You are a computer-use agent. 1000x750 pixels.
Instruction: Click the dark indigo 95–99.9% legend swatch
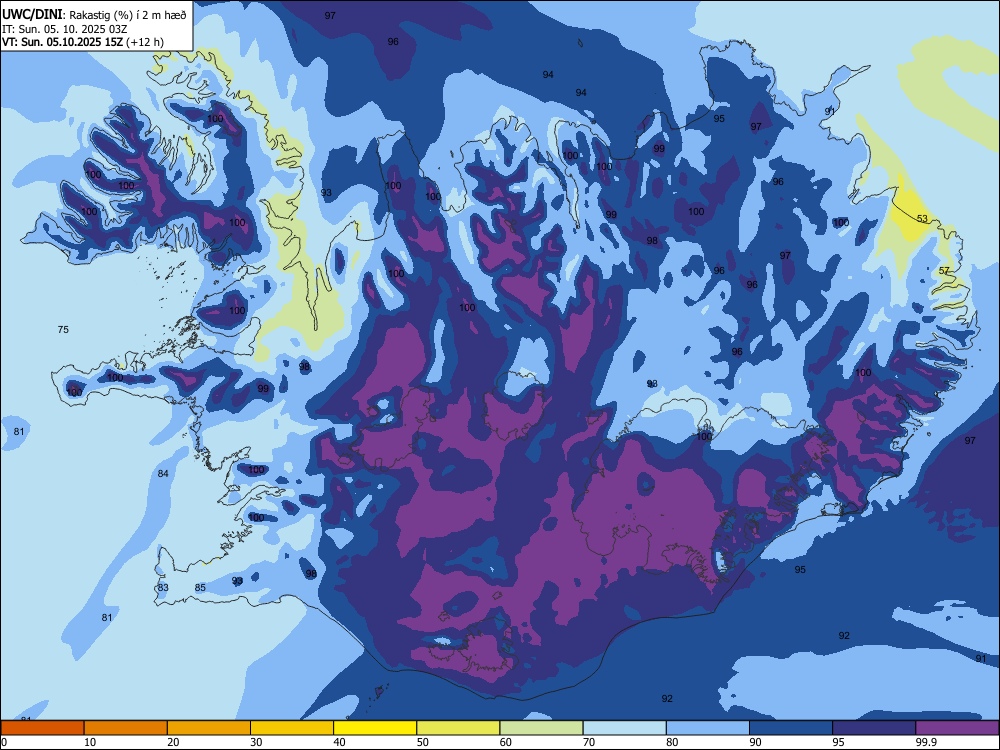tap(874, 728)
